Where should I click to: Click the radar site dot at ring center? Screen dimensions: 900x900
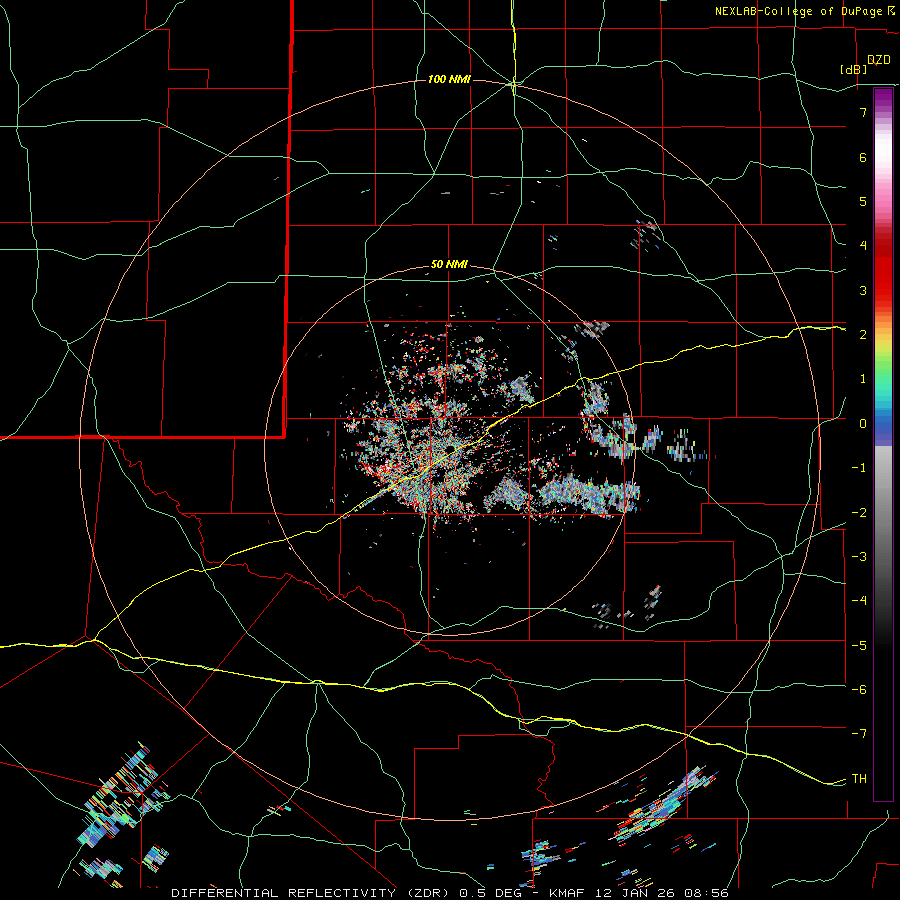point(451,449)
